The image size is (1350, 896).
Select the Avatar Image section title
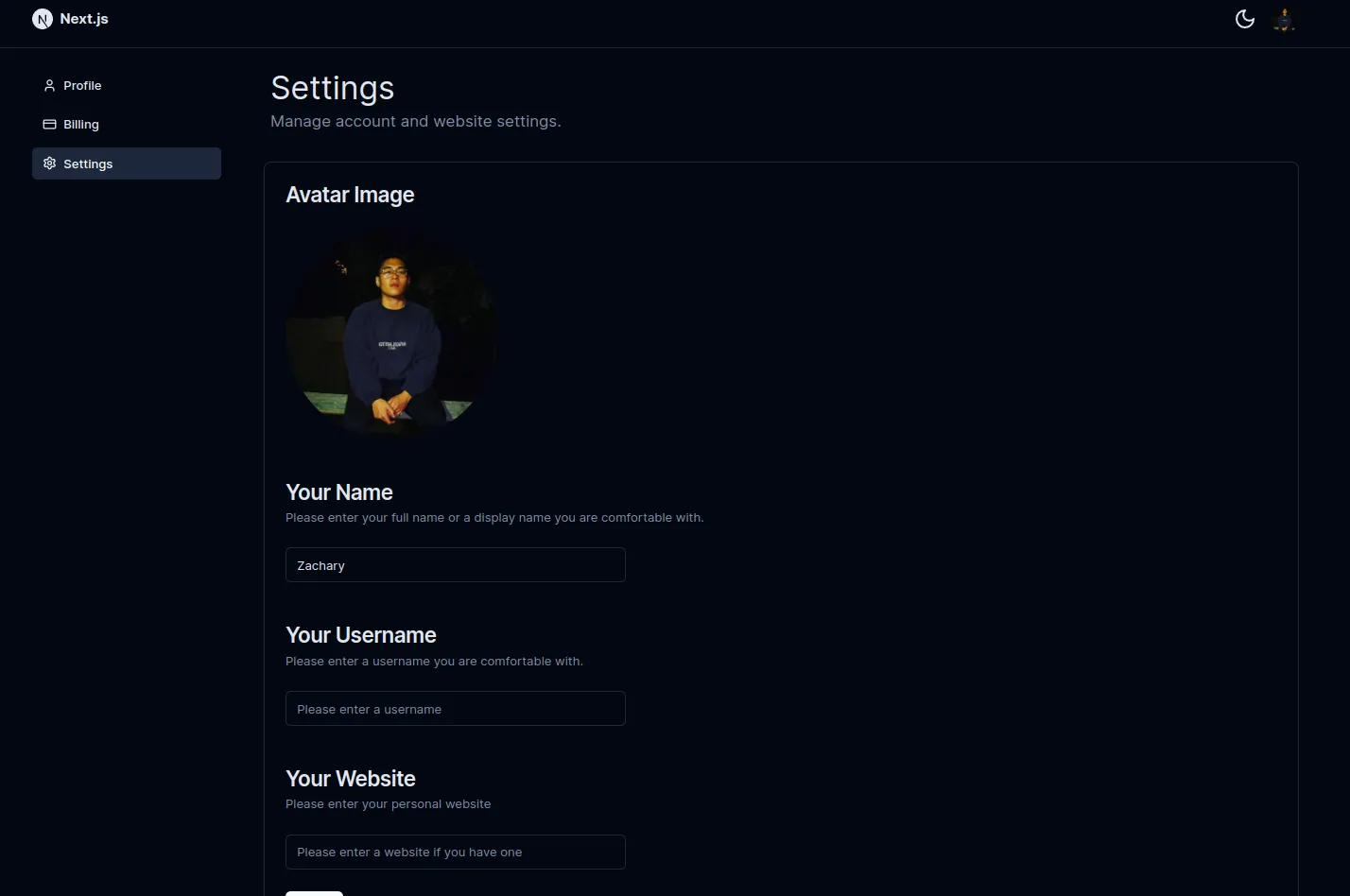[x=350, y=195]
